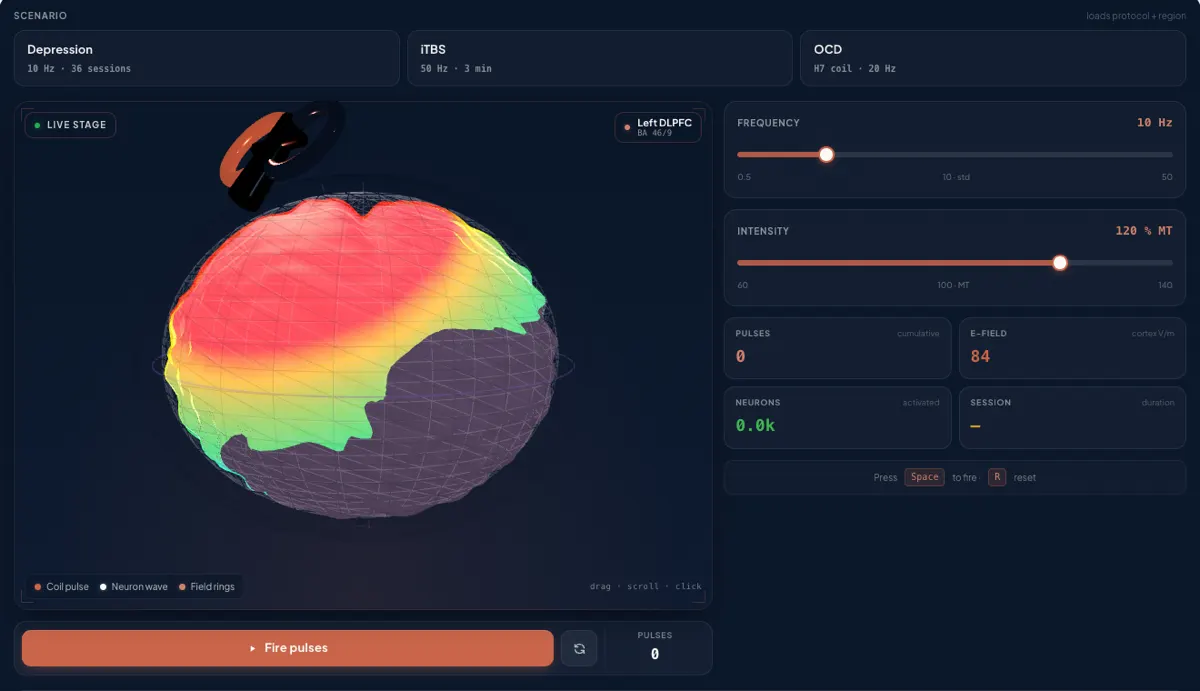Click the PULSES cumulative card
Screen dimensions: 1200x691
click(x=837, y=348)
